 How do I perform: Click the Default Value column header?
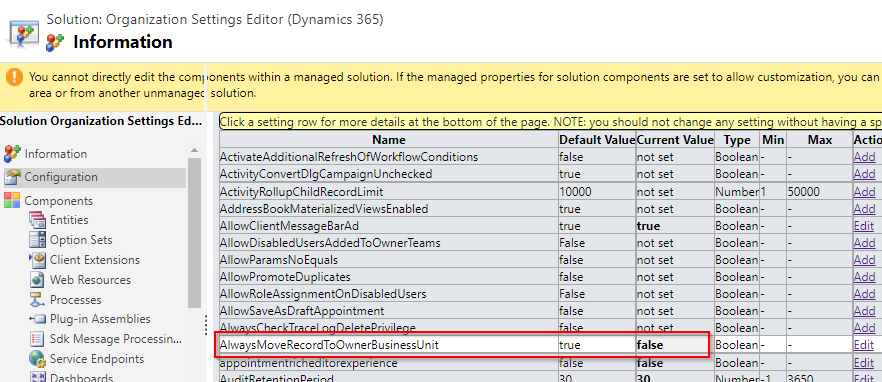tap(597, 140)
